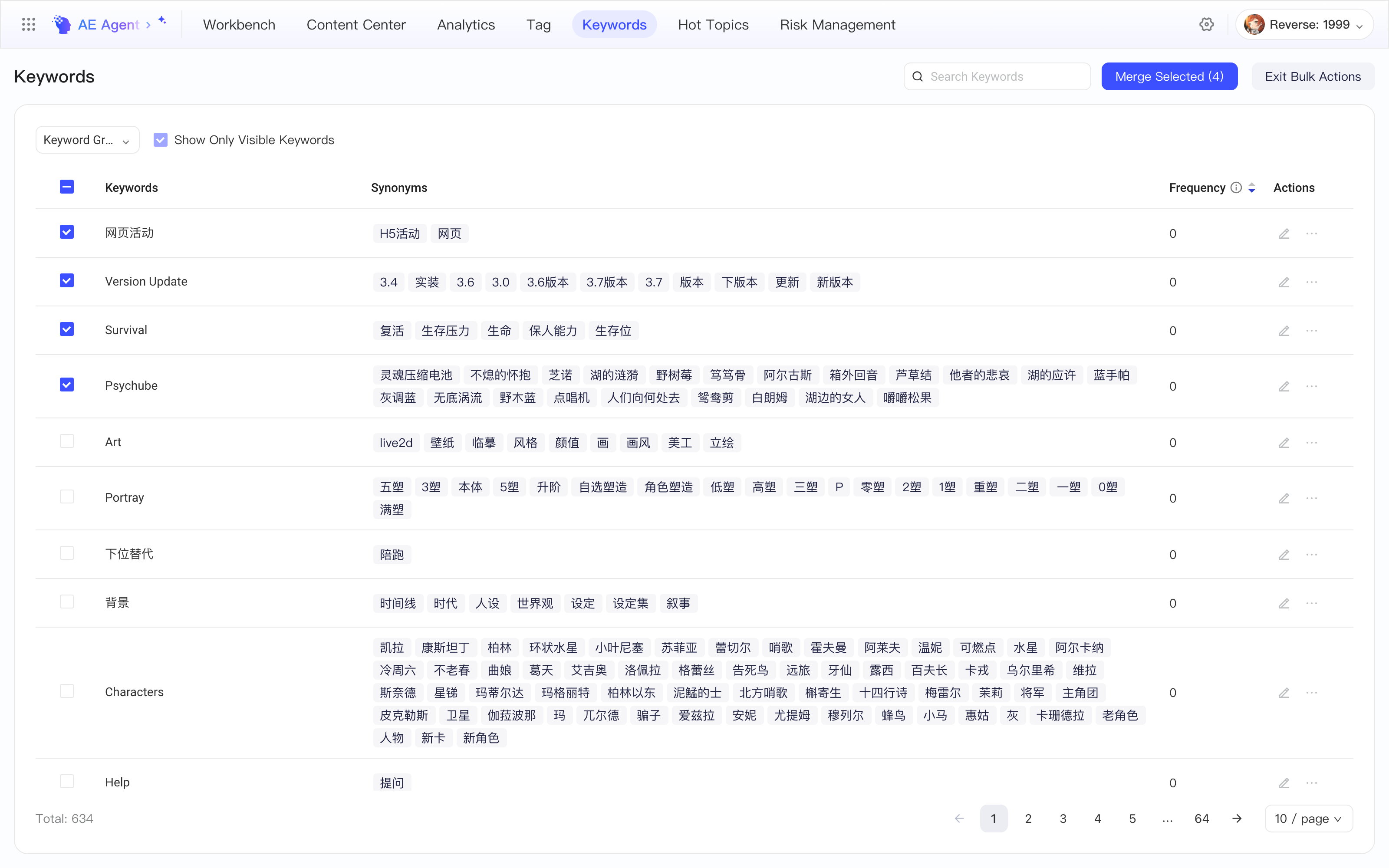Go to next page arrow
This screenshot has width=1389, height=868.
pos(1237,819)
